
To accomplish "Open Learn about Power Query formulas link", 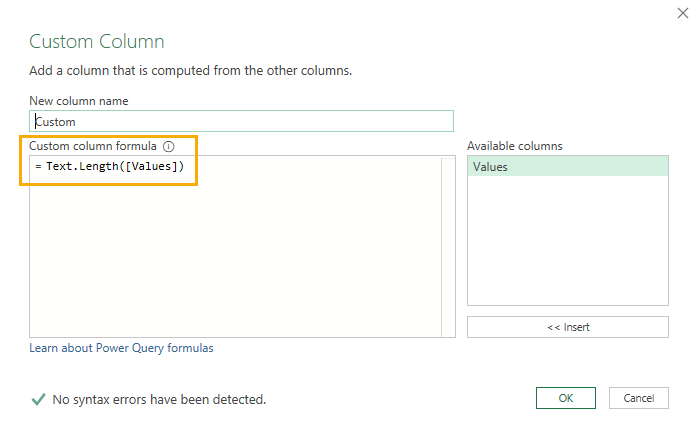I will pyautogui.click(x=121, y=348).
